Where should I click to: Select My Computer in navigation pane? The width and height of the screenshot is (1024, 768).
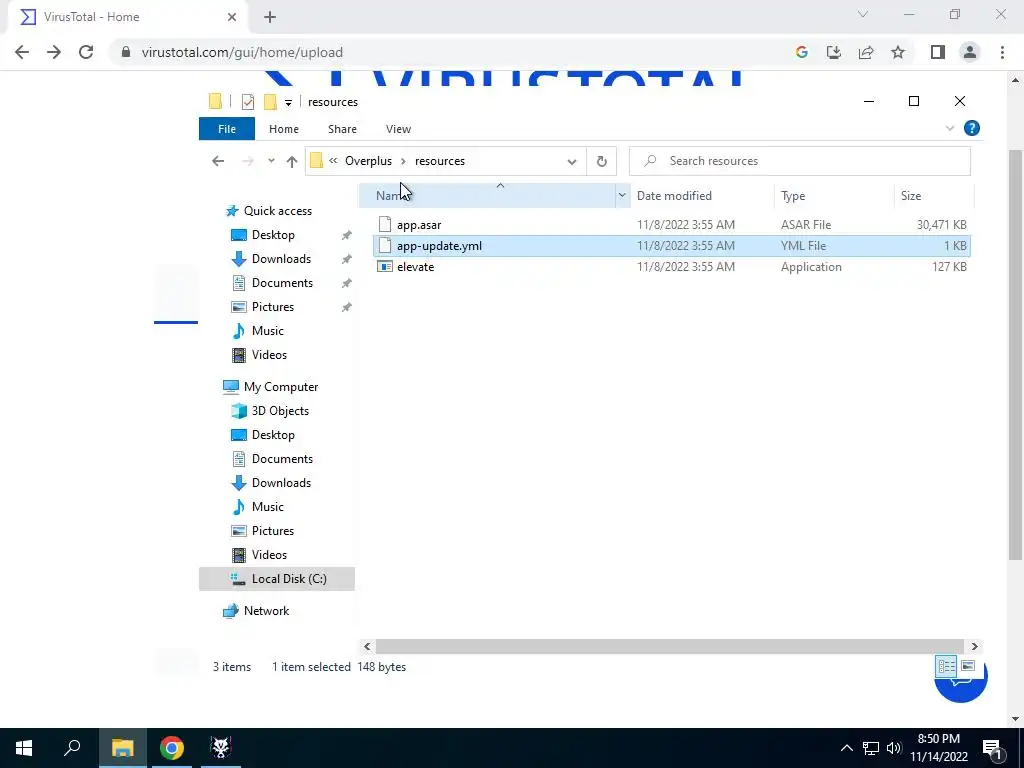click(x=281, y=387)
